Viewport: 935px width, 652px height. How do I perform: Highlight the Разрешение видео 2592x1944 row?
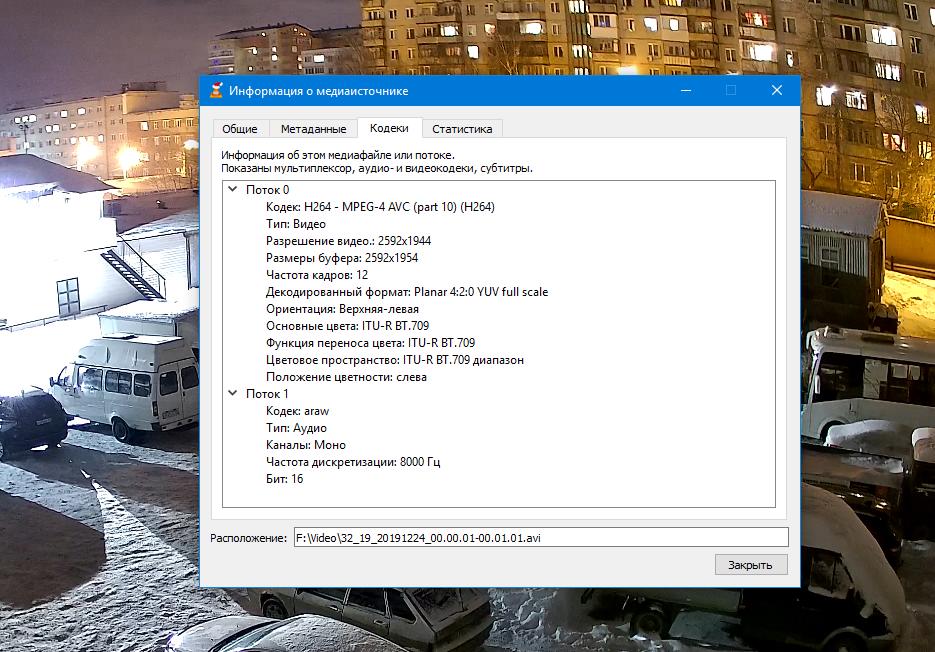pyautogui.click(x=348, y=241)
